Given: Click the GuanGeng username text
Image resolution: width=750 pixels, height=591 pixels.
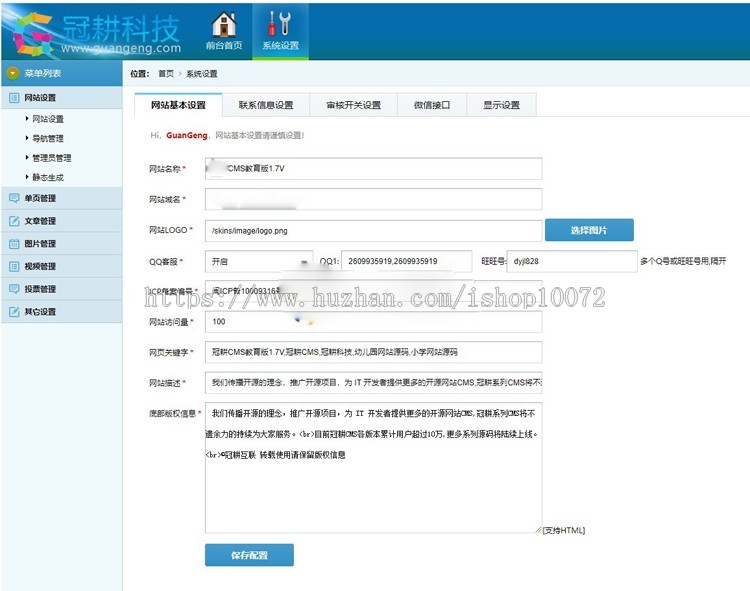Looking at the screenshot, I should (187, 135).
